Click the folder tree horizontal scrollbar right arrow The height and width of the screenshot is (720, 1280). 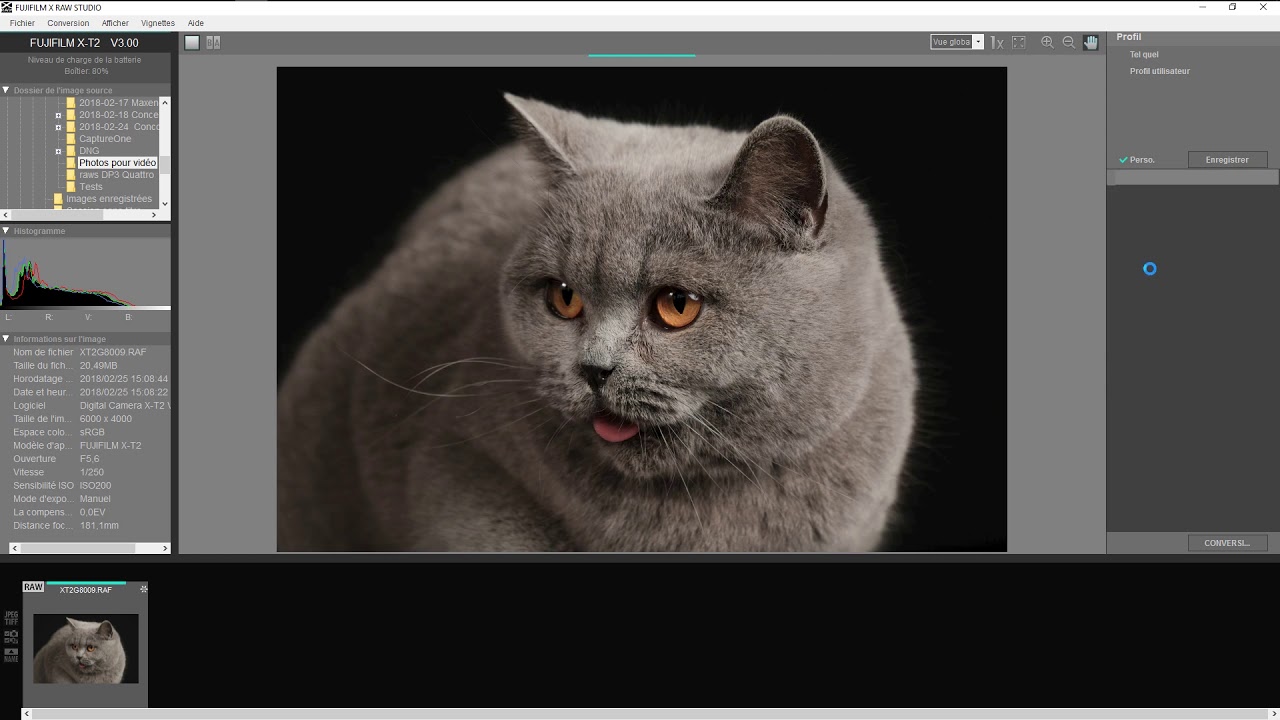coord(154,215)
